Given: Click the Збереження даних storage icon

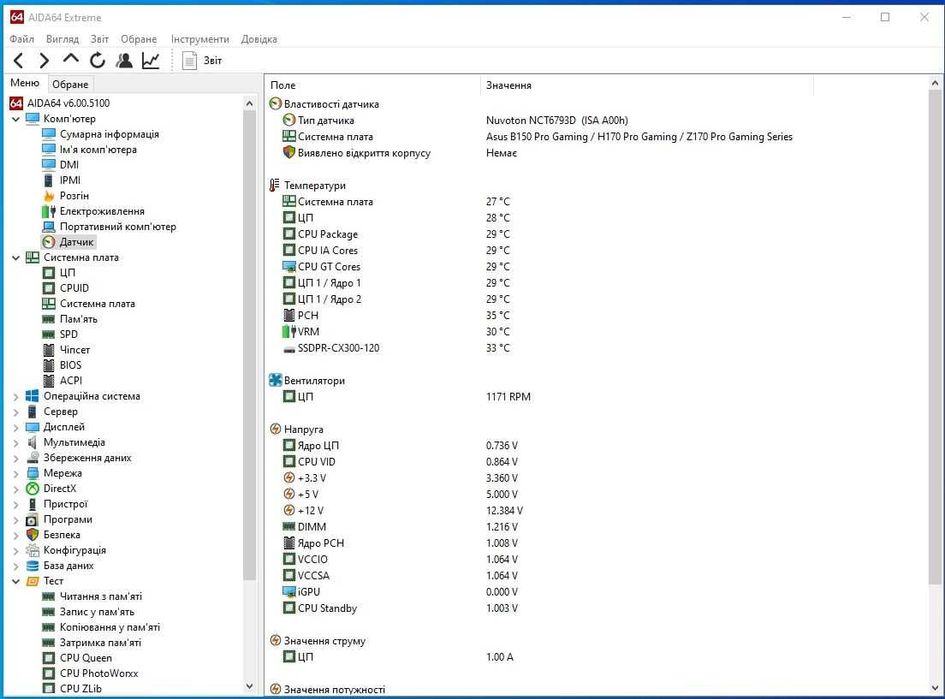Looking at the screenshot, I should (33, 458).
